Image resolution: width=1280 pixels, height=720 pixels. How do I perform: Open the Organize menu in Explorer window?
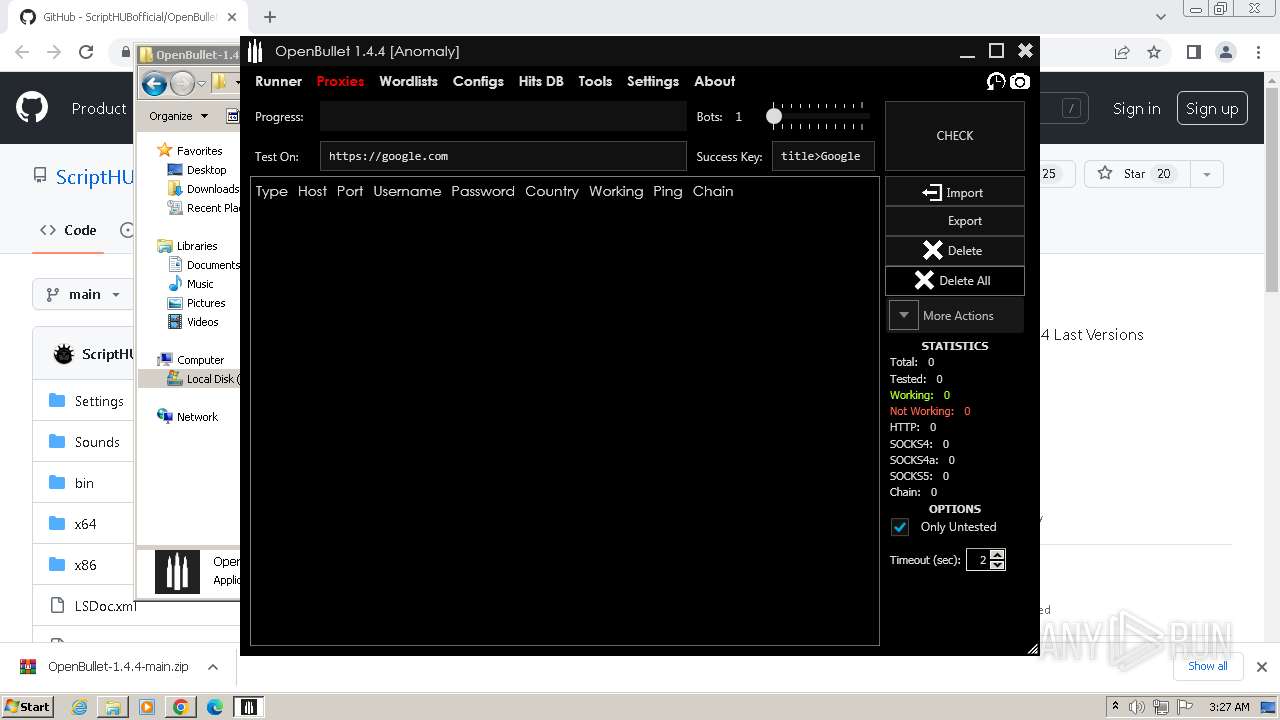point(178,116)
